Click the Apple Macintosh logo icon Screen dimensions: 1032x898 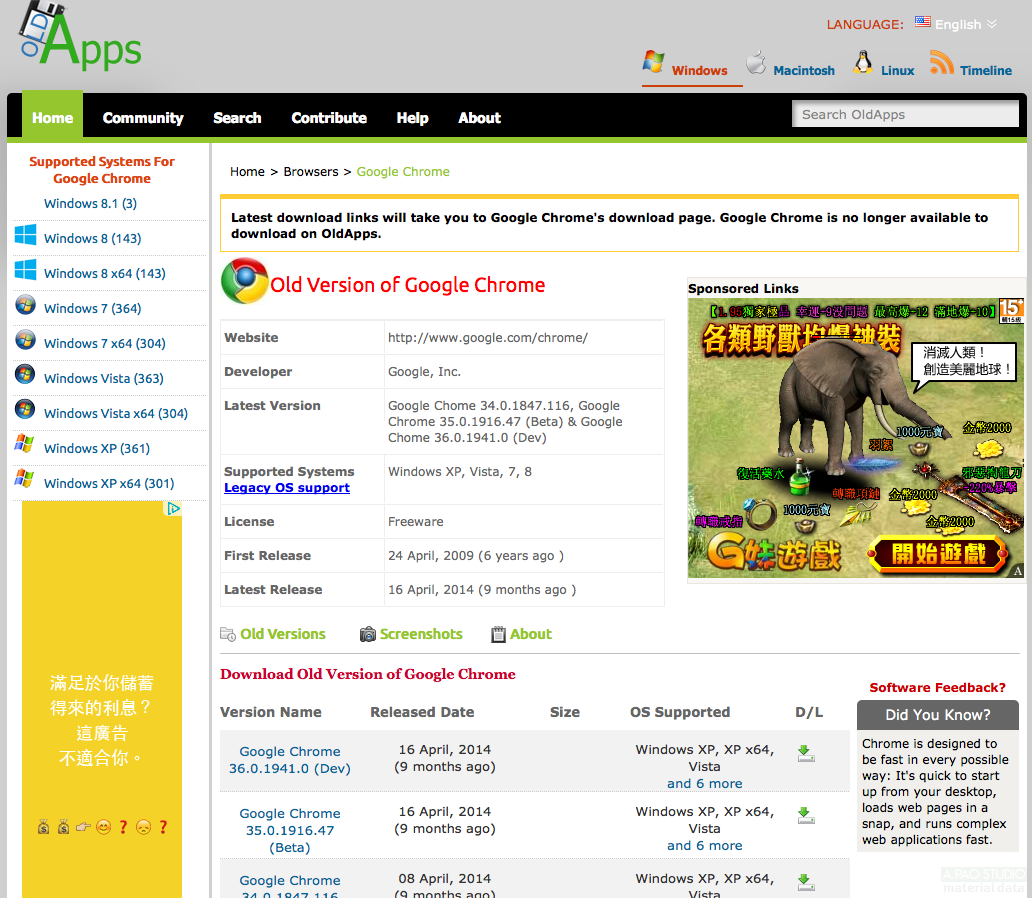point(756,63)
